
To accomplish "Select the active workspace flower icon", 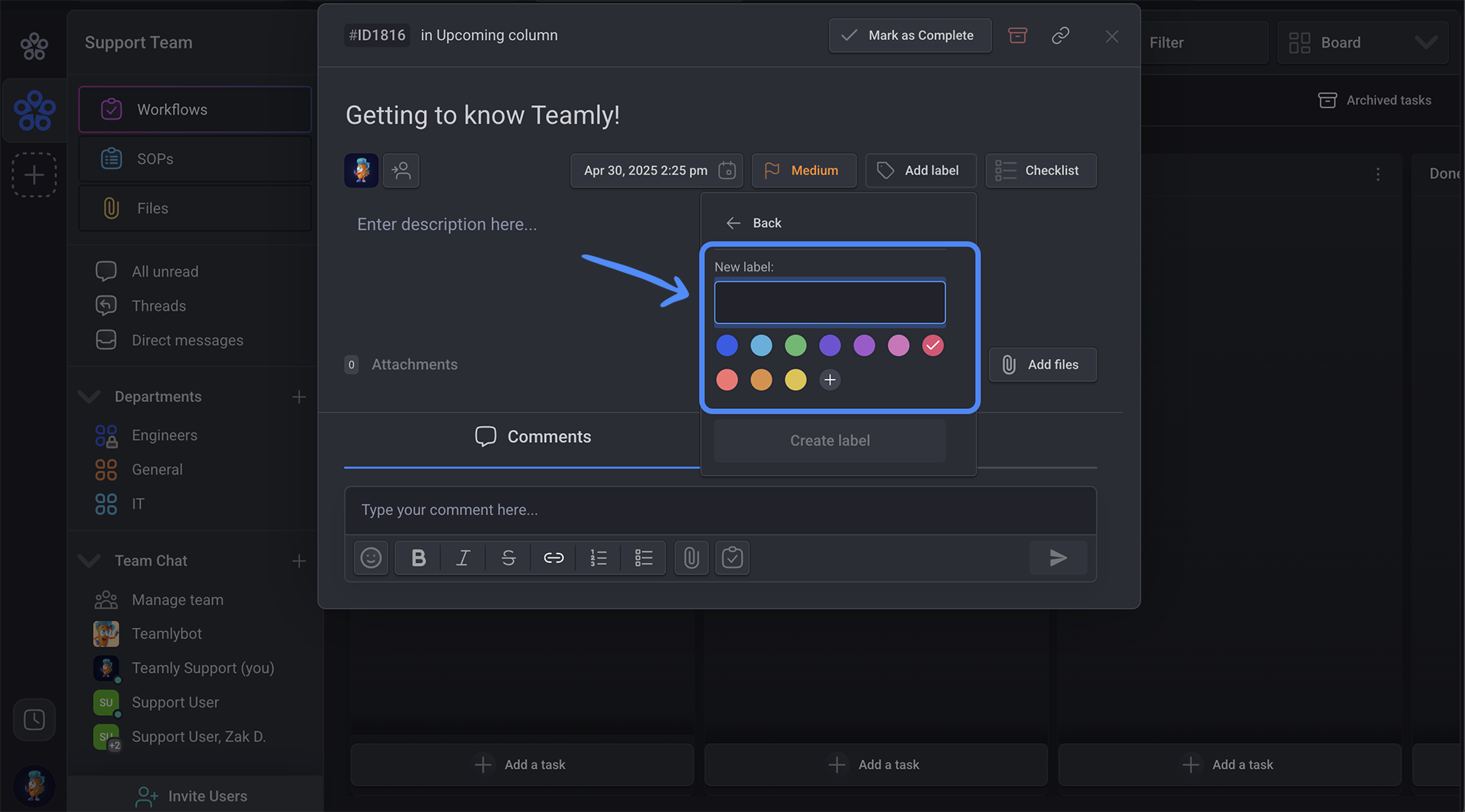I will [34, 110].
